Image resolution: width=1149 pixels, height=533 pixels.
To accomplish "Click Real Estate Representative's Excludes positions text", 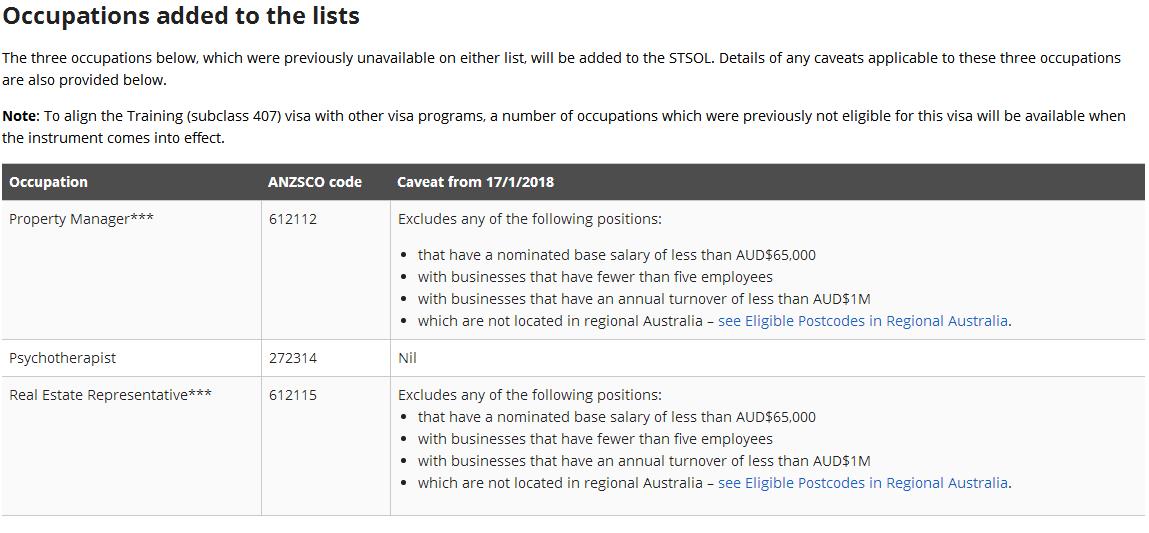I will click(x=529, y=395).
